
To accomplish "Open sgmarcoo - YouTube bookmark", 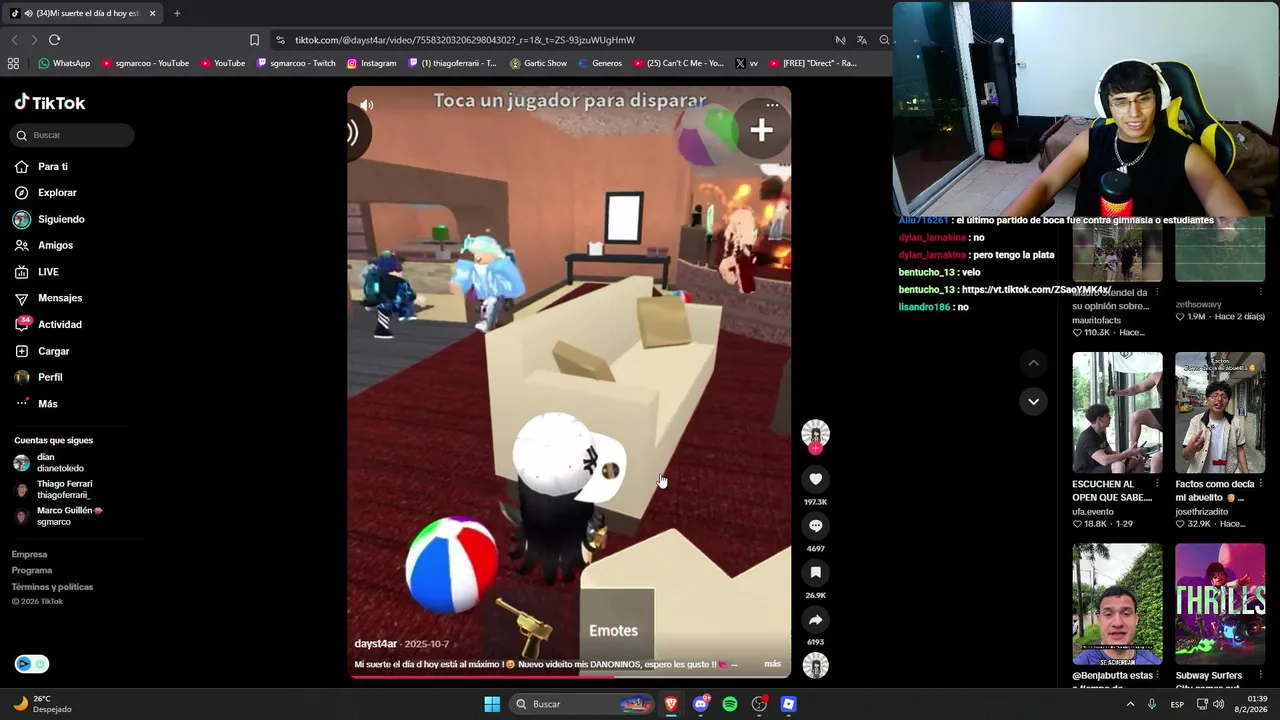I will tap(145, 63).
